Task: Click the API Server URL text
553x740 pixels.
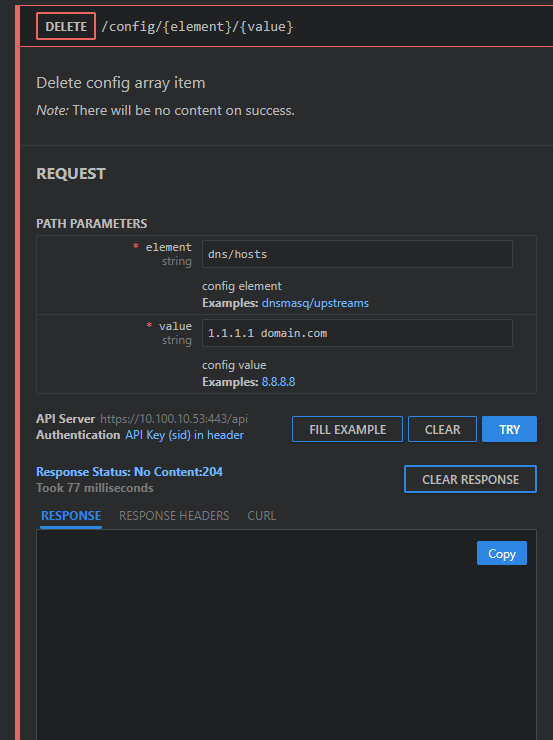Action: coord(174,419)
